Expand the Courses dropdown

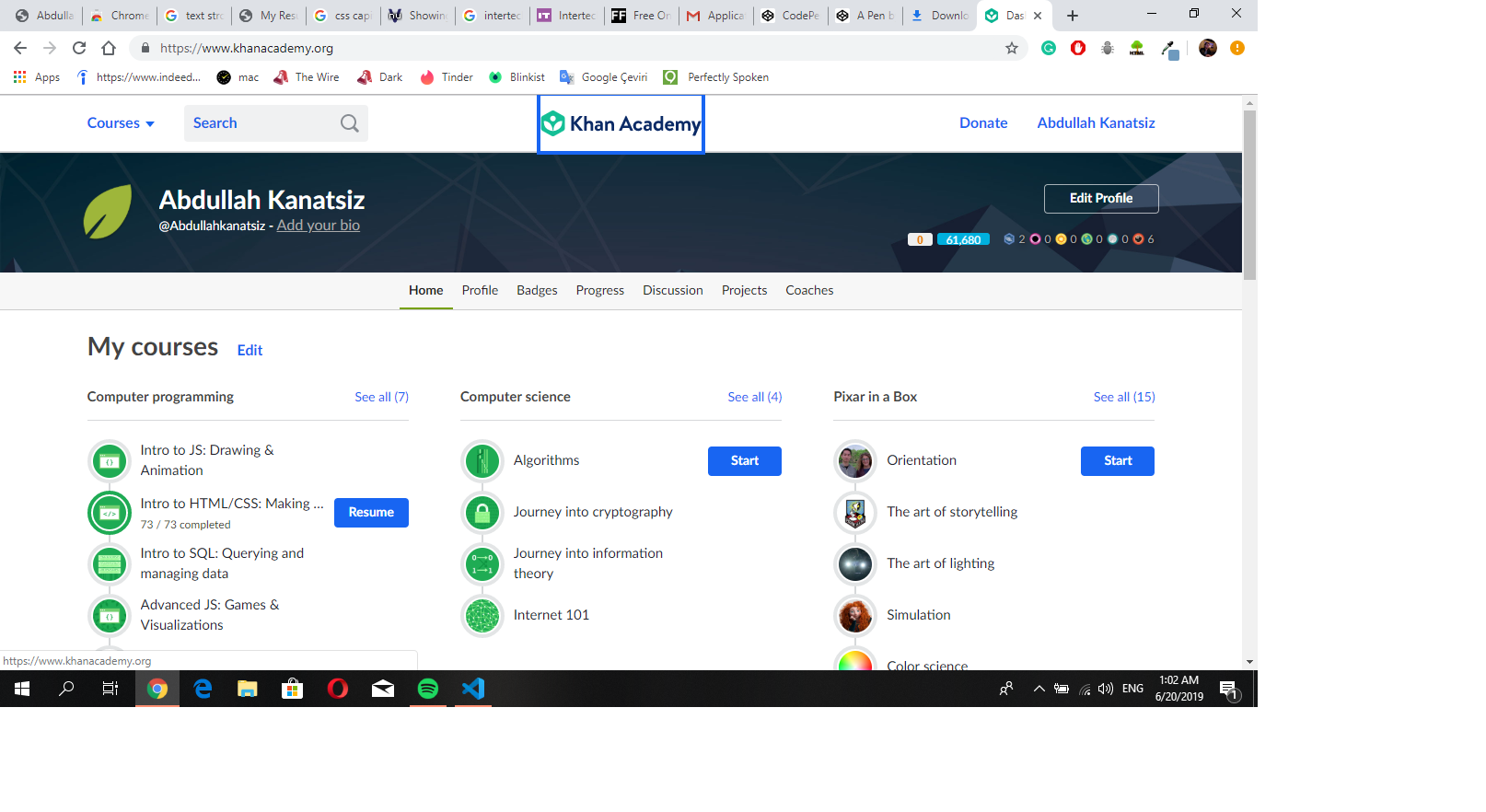tap(121, 123)
